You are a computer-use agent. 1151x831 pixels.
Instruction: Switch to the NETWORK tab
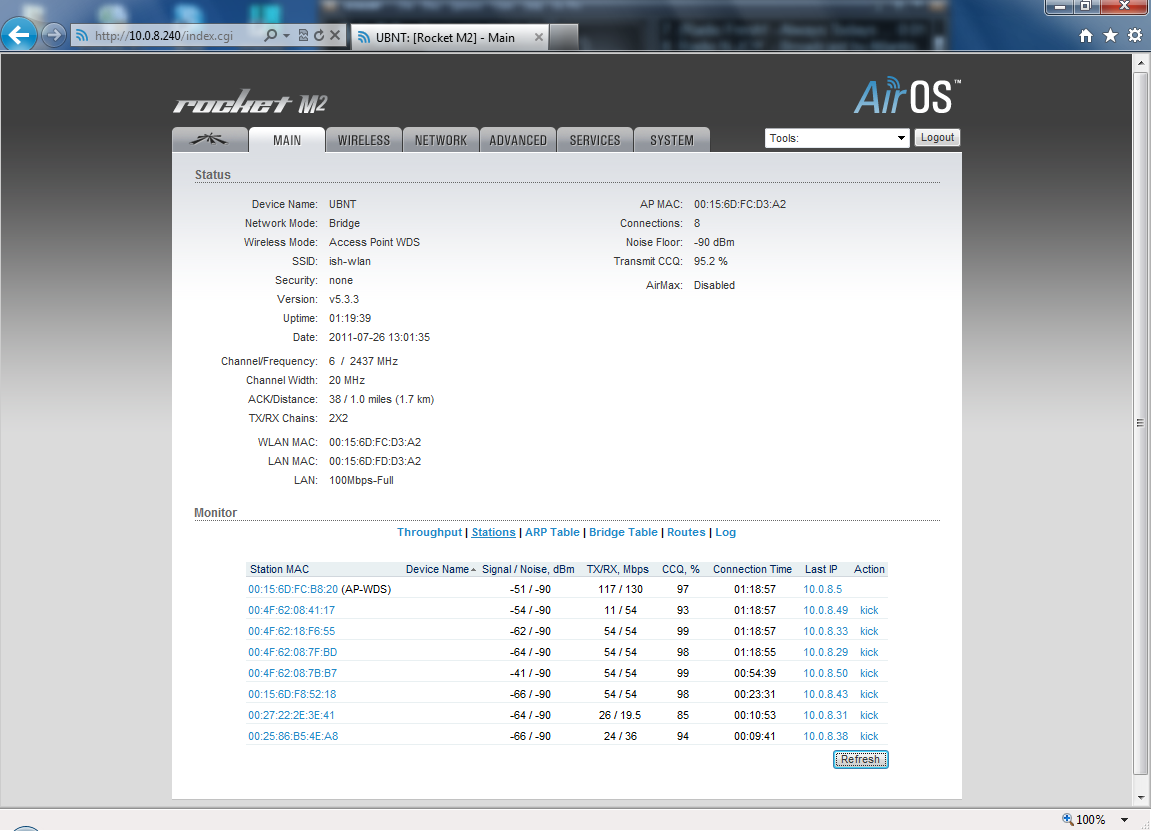click(x=441, y=140)
